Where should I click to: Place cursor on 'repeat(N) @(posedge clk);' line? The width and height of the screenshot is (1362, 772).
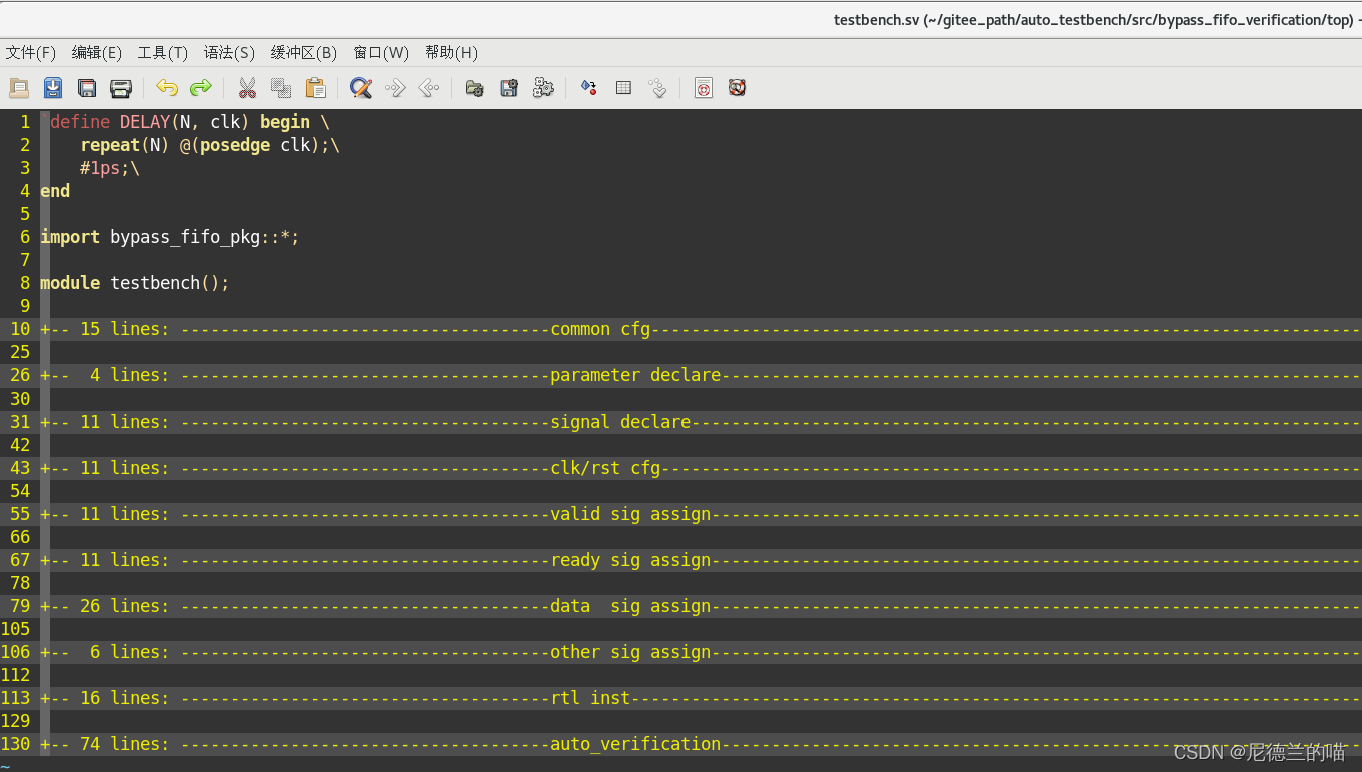[210, 145]
